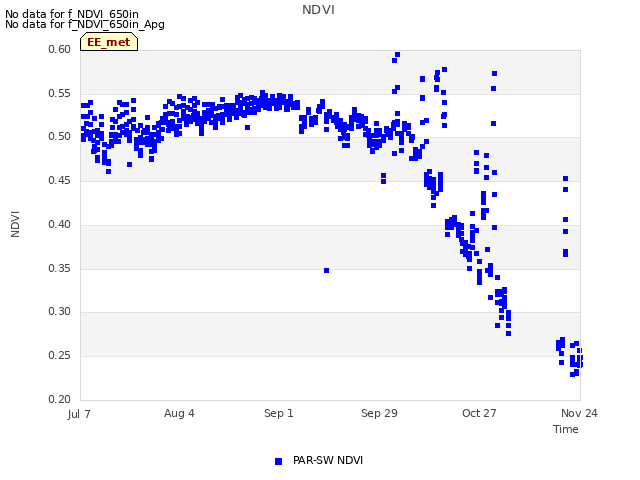
Task: Click the vertical NDVI y-axis title
Action: pyautogui.click(x=15, y=224)
